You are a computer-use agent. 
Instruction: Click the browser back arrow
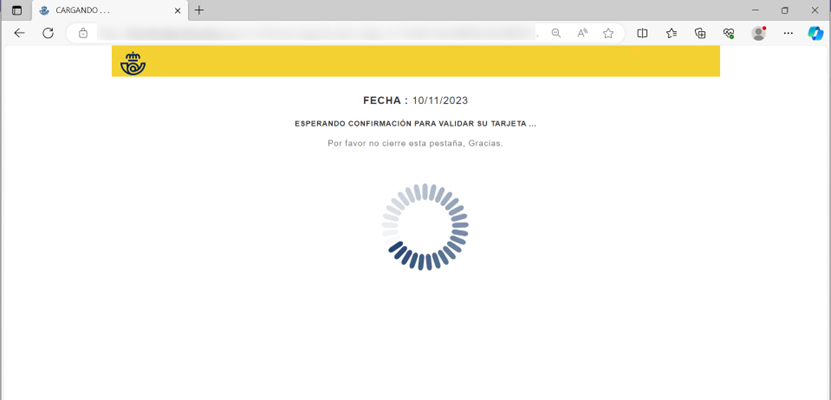click(x=20, y=33)
